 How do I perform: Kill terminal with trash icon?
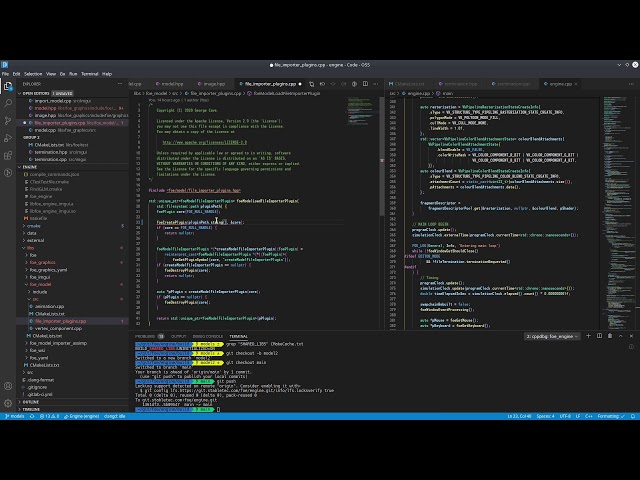(x=610, y=336)
